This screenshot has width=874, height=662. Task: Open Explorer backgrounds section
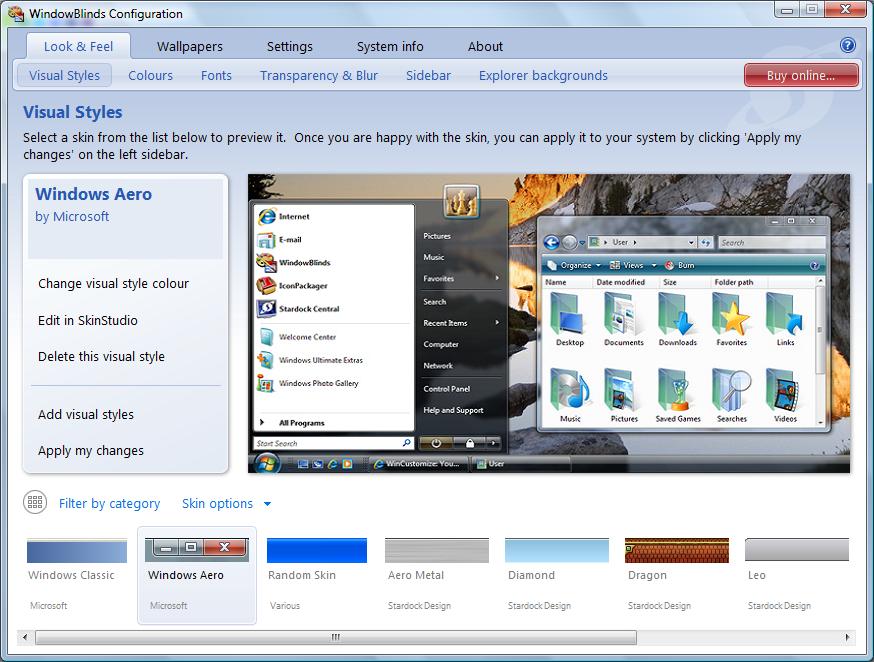[543, 75]
